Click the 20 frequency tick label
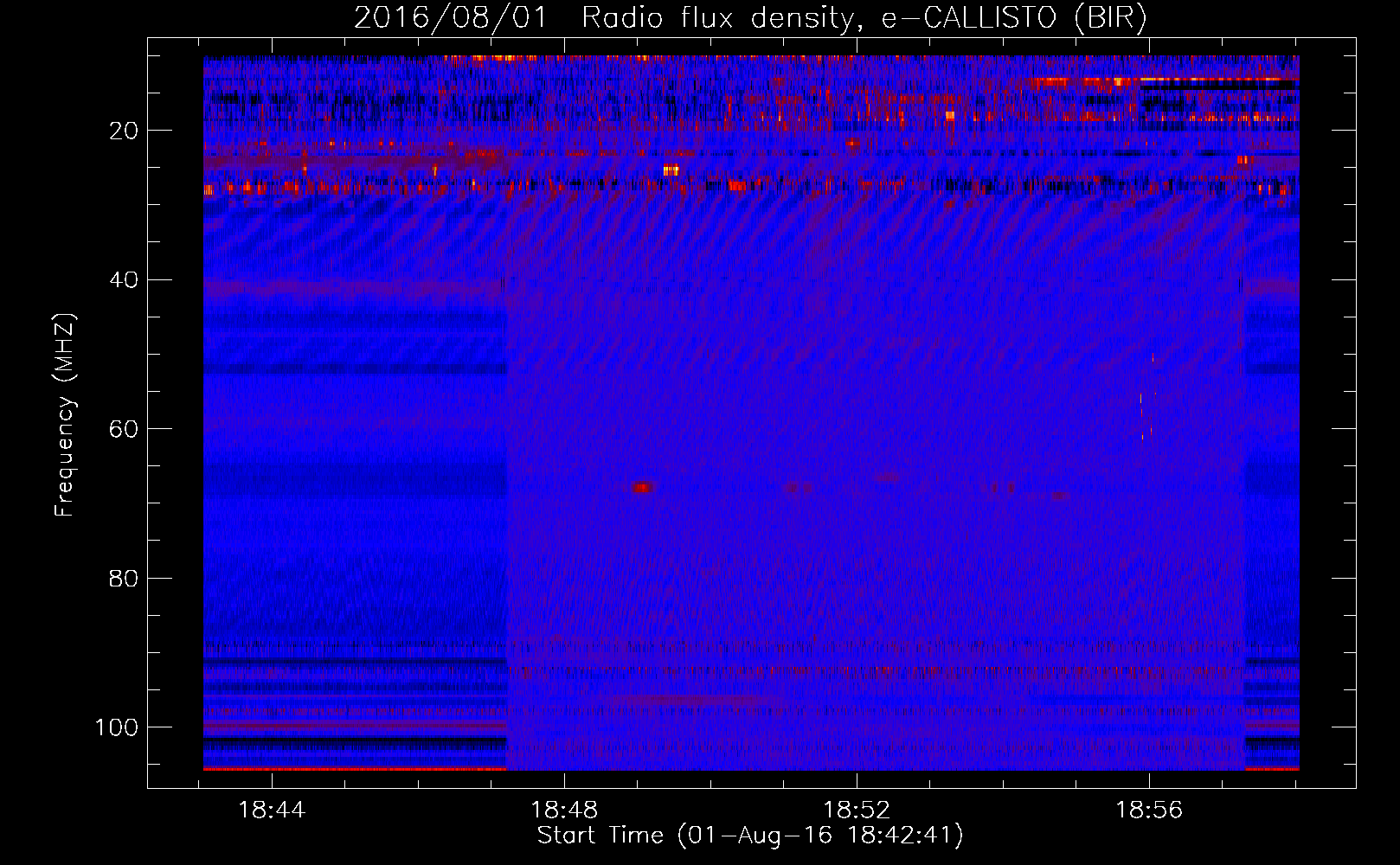This screenshot has height=865, width=1400. pos(124,131)
